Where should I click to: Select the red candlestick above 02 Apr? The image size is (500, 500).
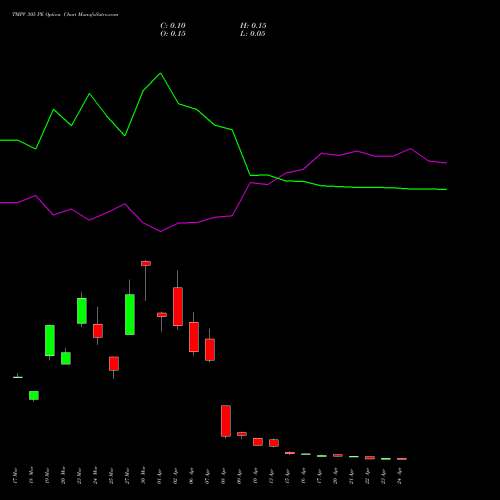[178, 306]
